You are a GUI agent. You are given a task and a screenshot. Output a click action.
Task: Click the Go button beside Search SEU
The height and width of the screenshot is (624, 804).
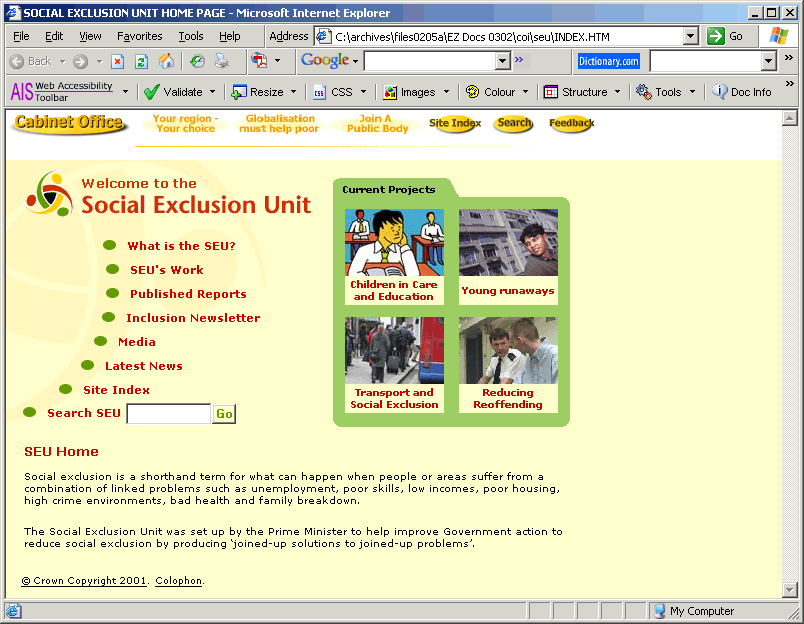224,414
